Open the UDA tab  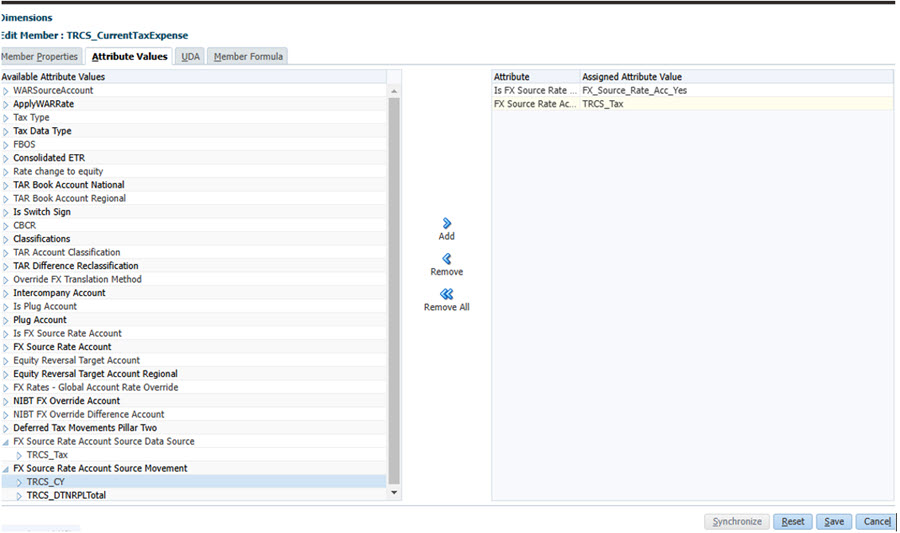(x=190, y=56)
